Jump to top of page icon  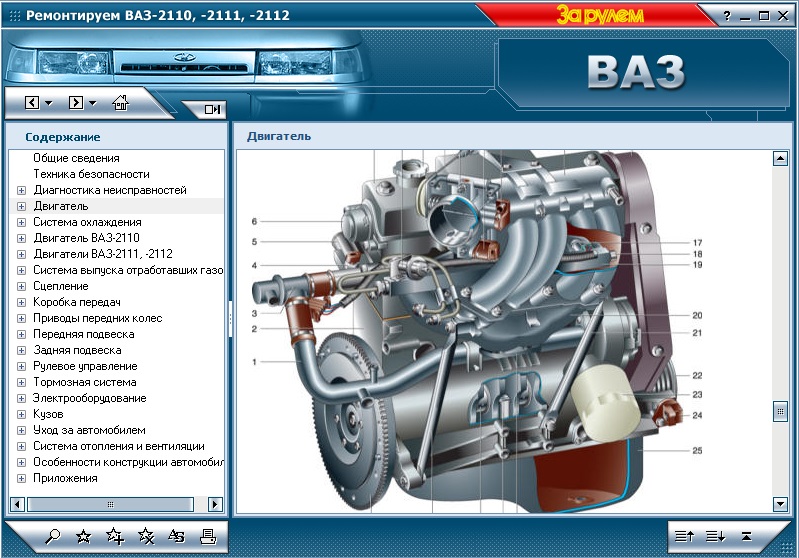click(747, 536)
